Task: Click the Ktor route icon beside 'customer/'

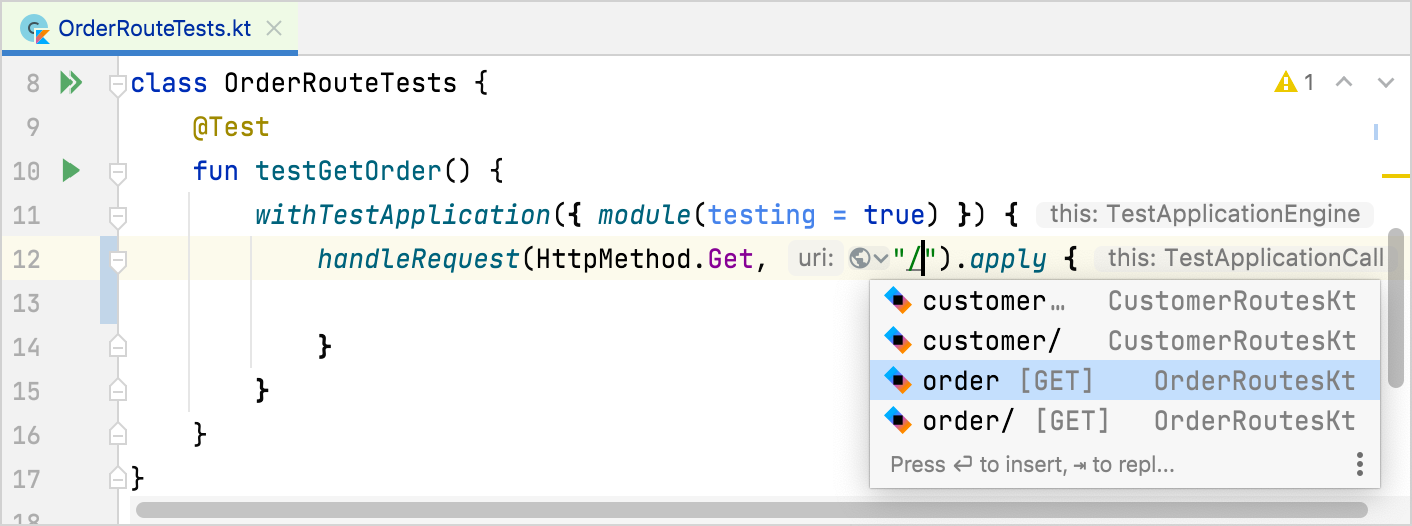Action: pos(898,340)
